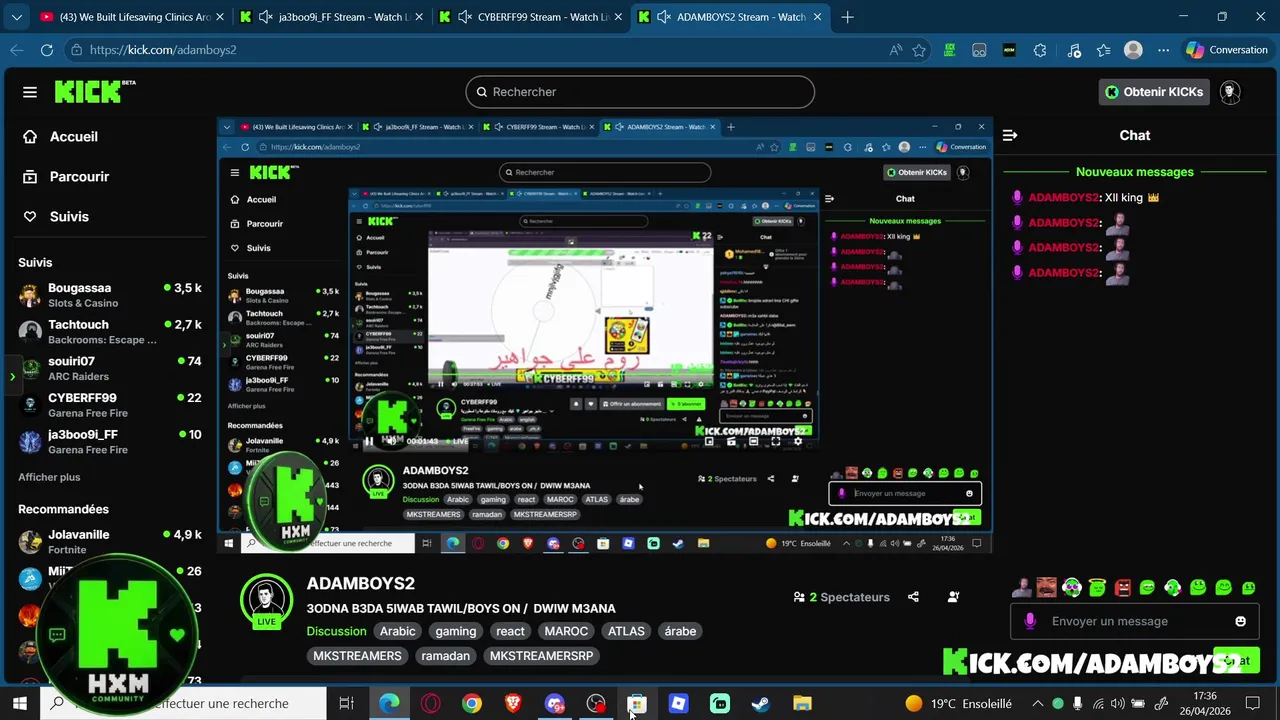
Task: Open a new browser tab
Action: coord(848,17)
